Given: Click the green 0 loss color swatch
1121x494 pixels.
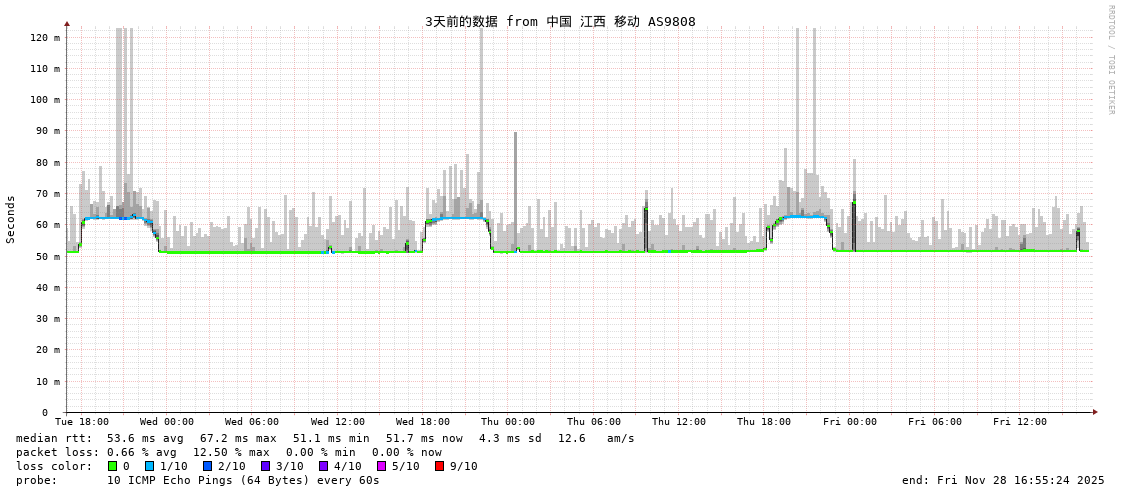Looking at the screenshot, I should (x=113, y=466).
